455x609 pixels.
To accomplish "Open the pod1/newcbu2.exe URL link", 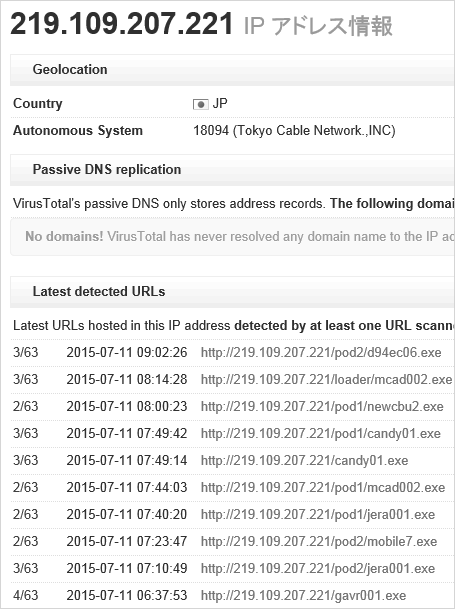I will (x=322, y=406).
